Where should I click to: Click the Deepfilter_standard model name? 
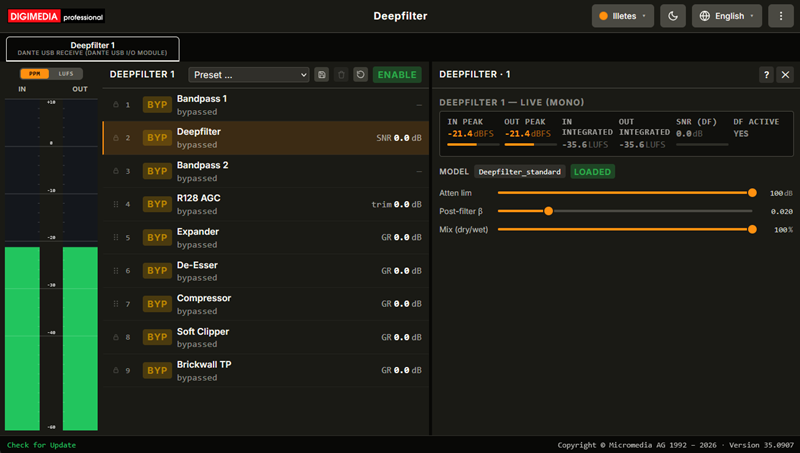click(519, 172)
